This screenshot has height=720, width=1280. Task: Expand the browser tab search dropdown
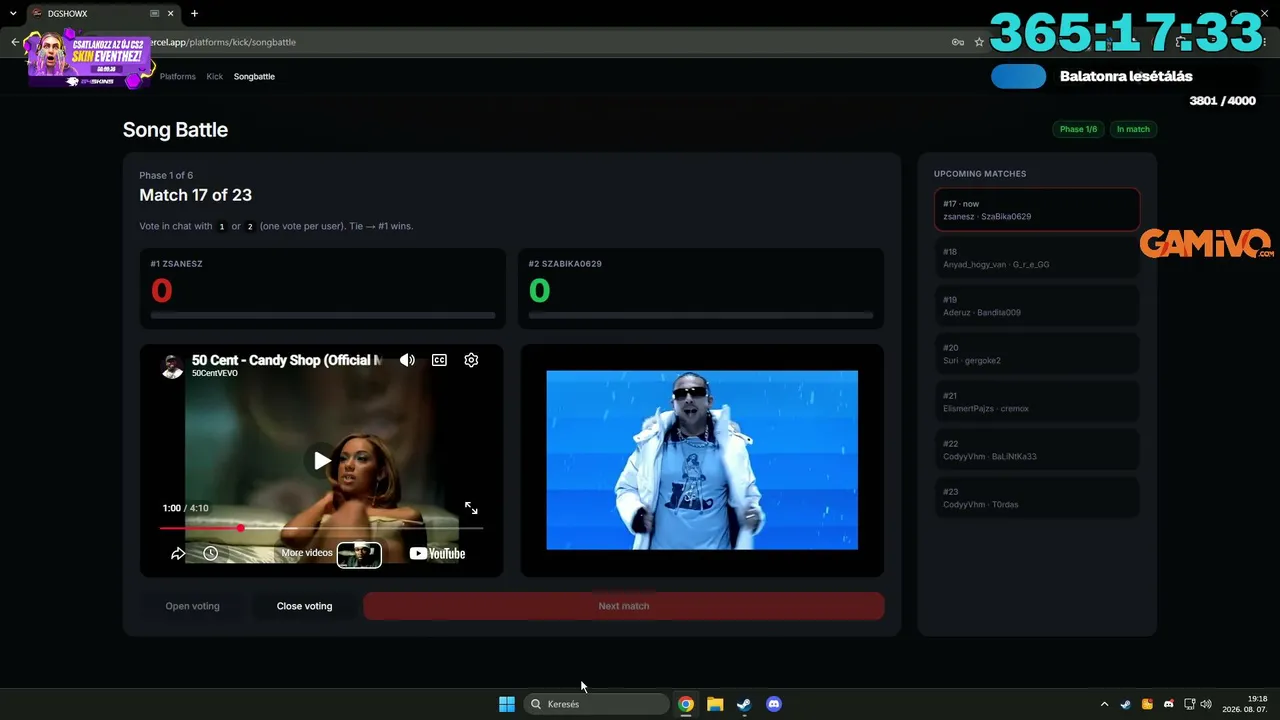point(13,14)
